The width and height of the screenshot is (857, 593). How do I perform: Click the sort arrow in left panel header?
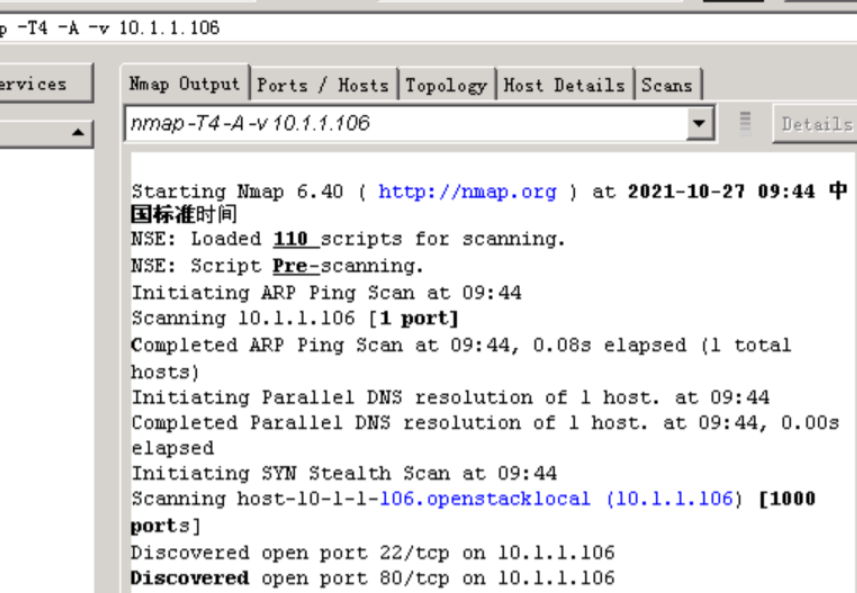coord(78,132)
